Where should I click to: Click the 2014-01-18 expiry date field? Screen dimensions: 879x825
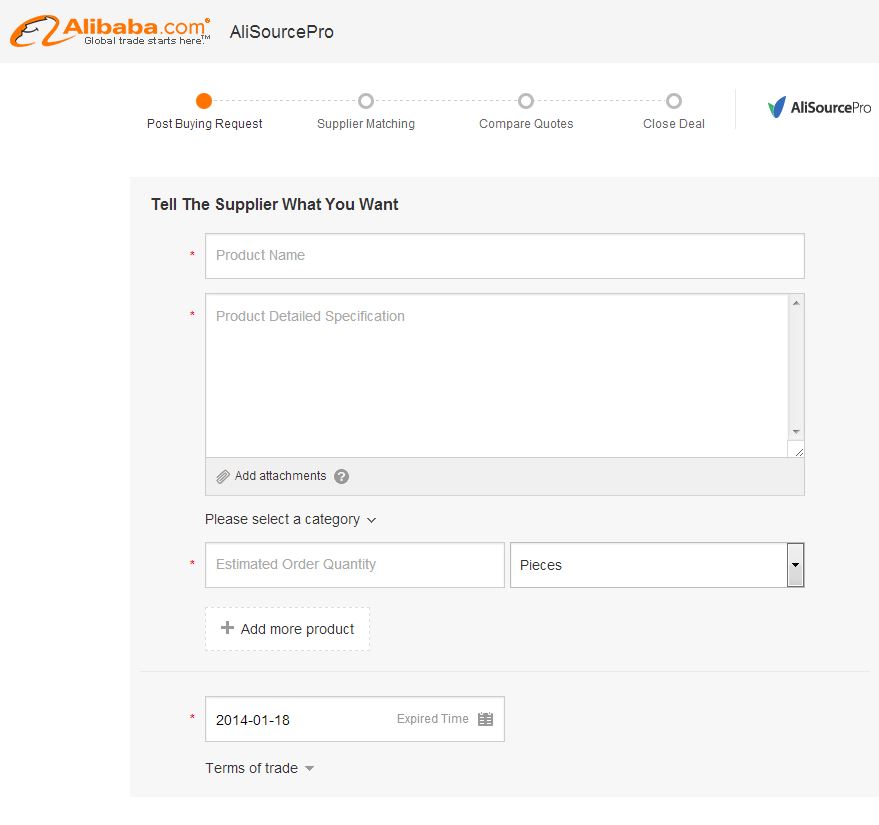pos(300,719)
